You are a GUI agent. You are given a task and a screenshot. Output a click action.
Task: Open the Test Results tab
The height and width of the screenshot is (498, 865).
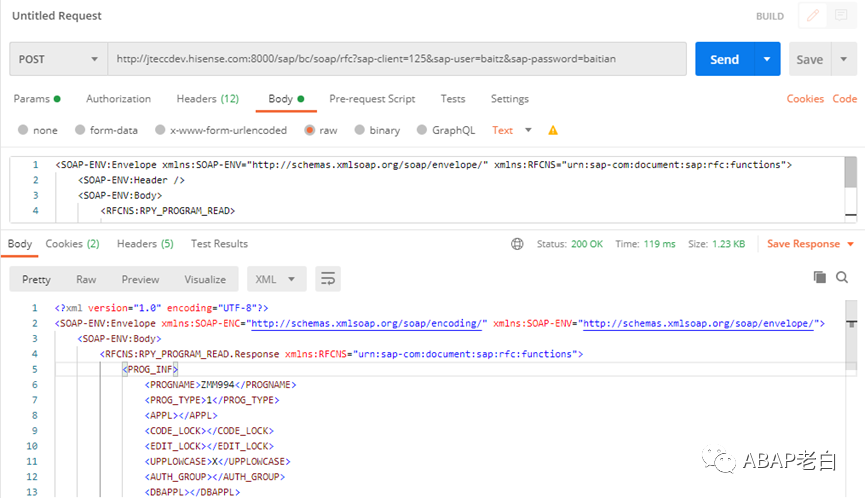pos(219,244)
